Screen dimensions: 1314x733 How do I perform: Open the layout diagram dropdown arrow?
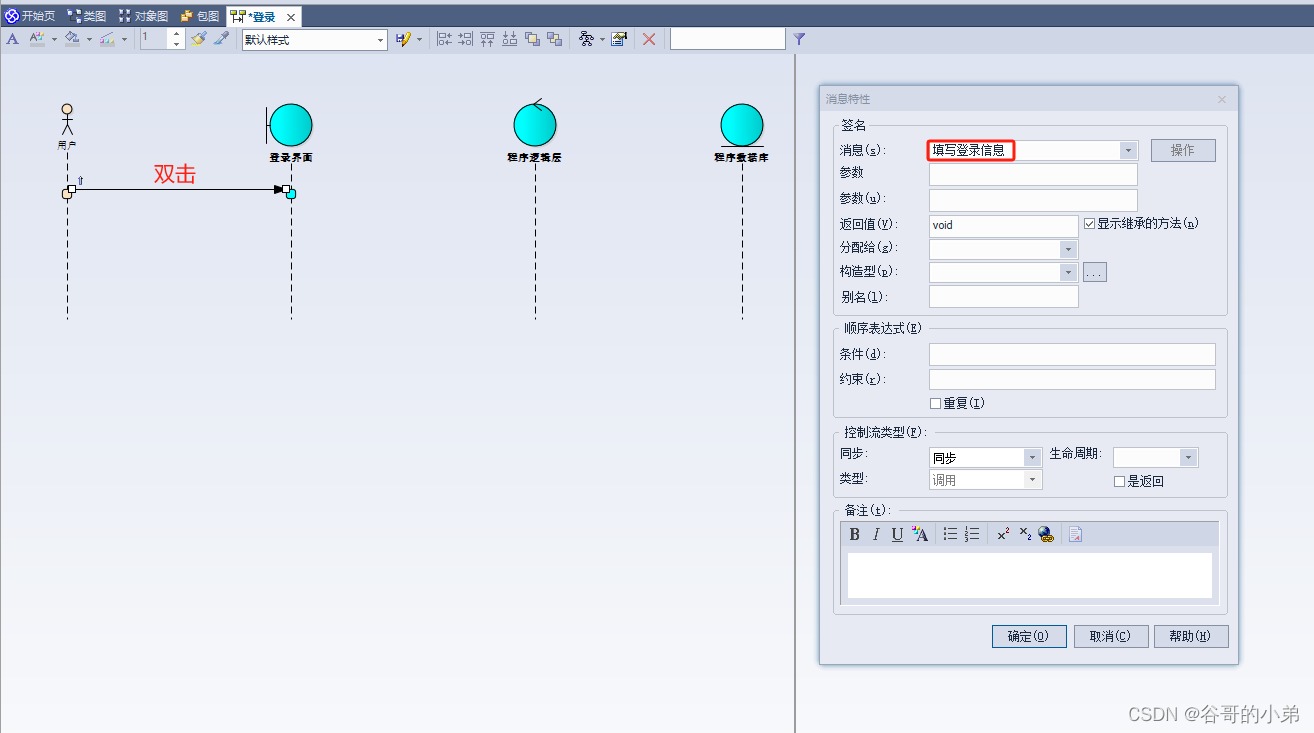coord(602,40)
